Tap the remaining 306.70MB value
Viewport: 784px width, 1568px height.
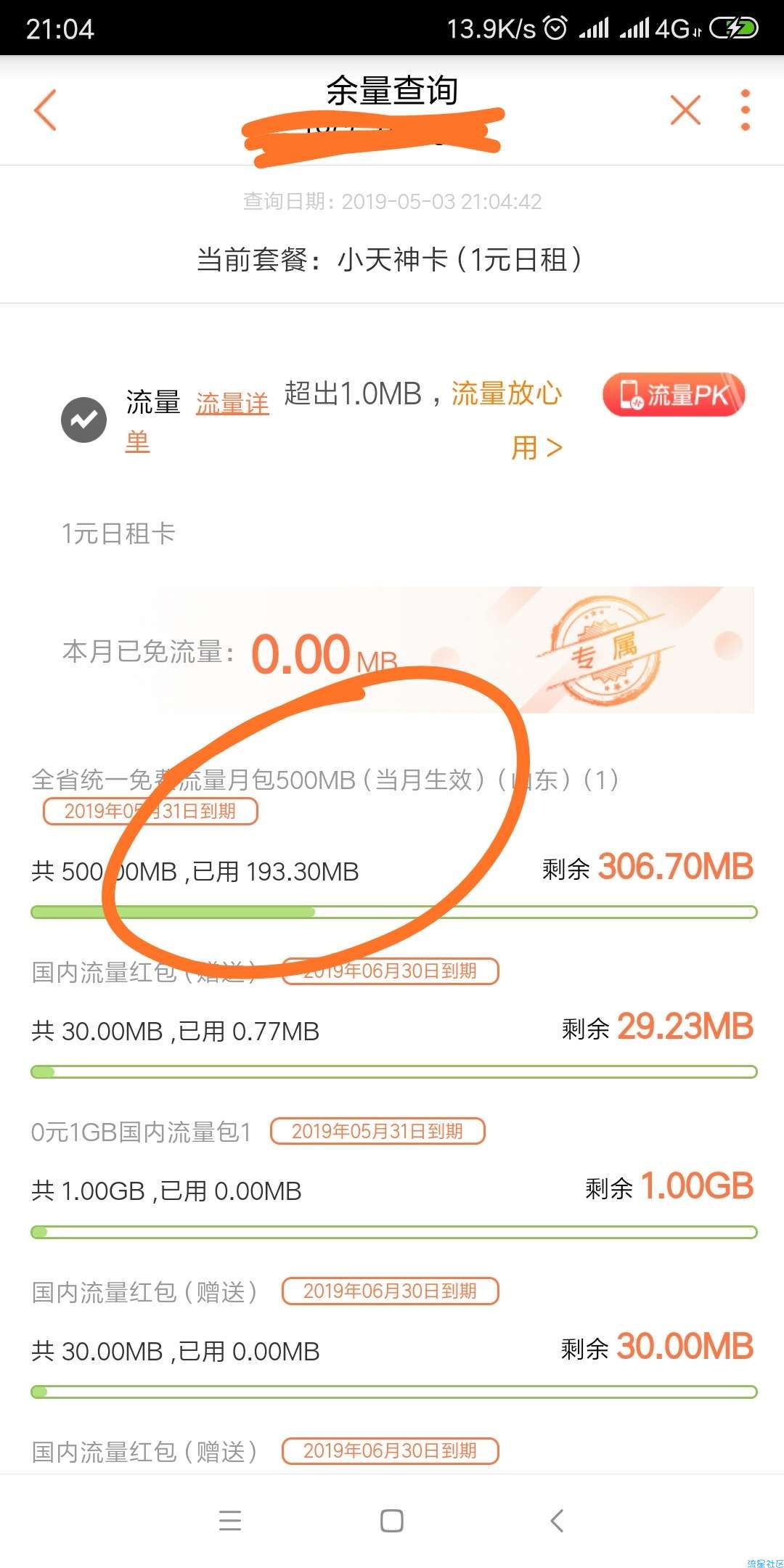676,866
